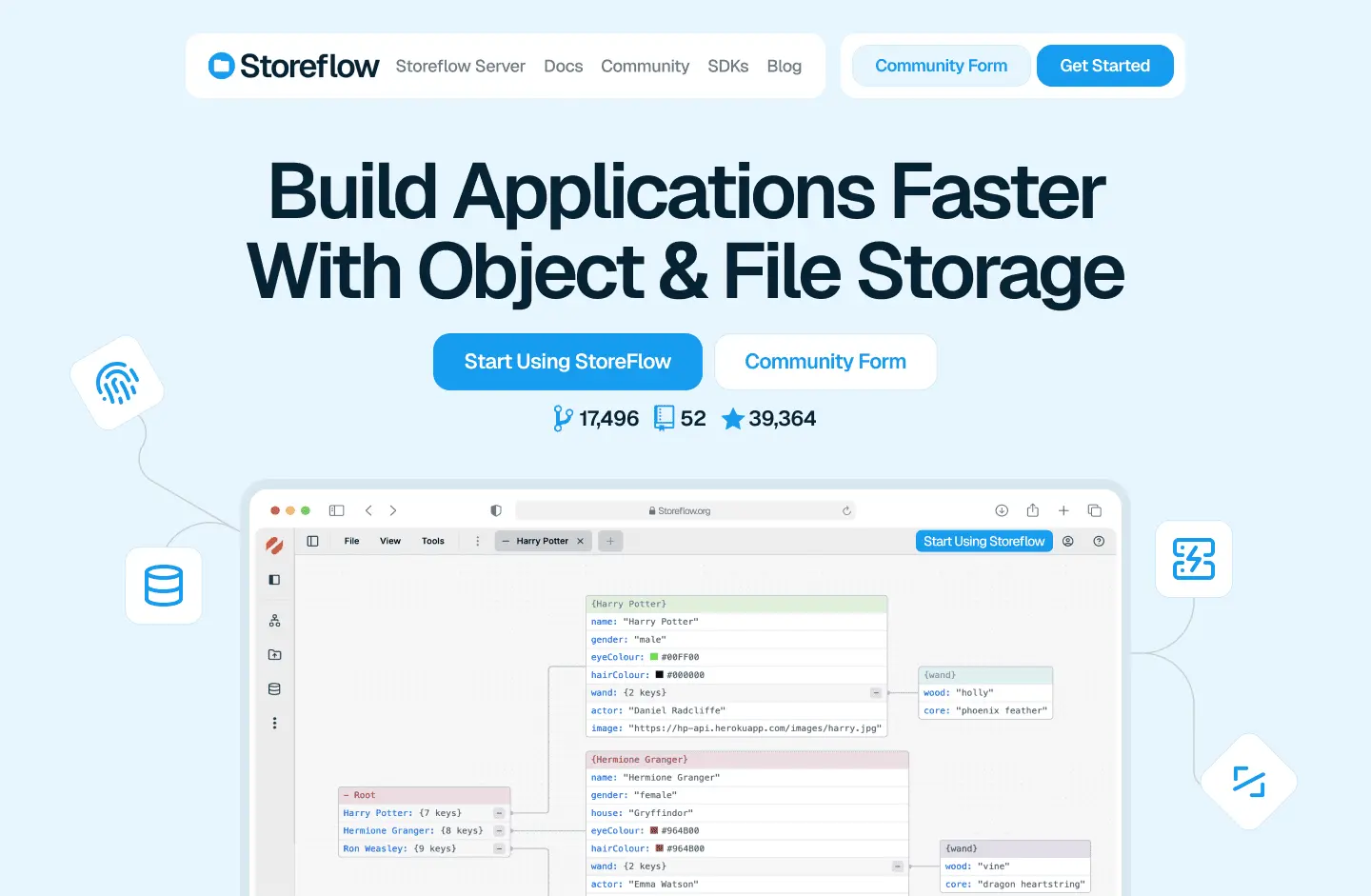1371x896 pixels.
Task: Open the account profile icon
Action: pos(1068,541)
